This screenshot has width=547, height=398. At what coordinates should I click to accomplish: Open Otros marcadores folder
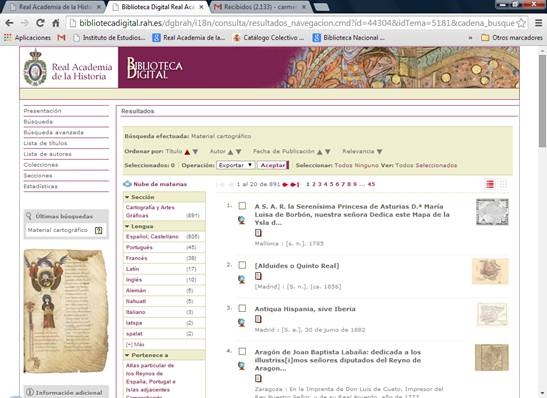tap(512, 37)
